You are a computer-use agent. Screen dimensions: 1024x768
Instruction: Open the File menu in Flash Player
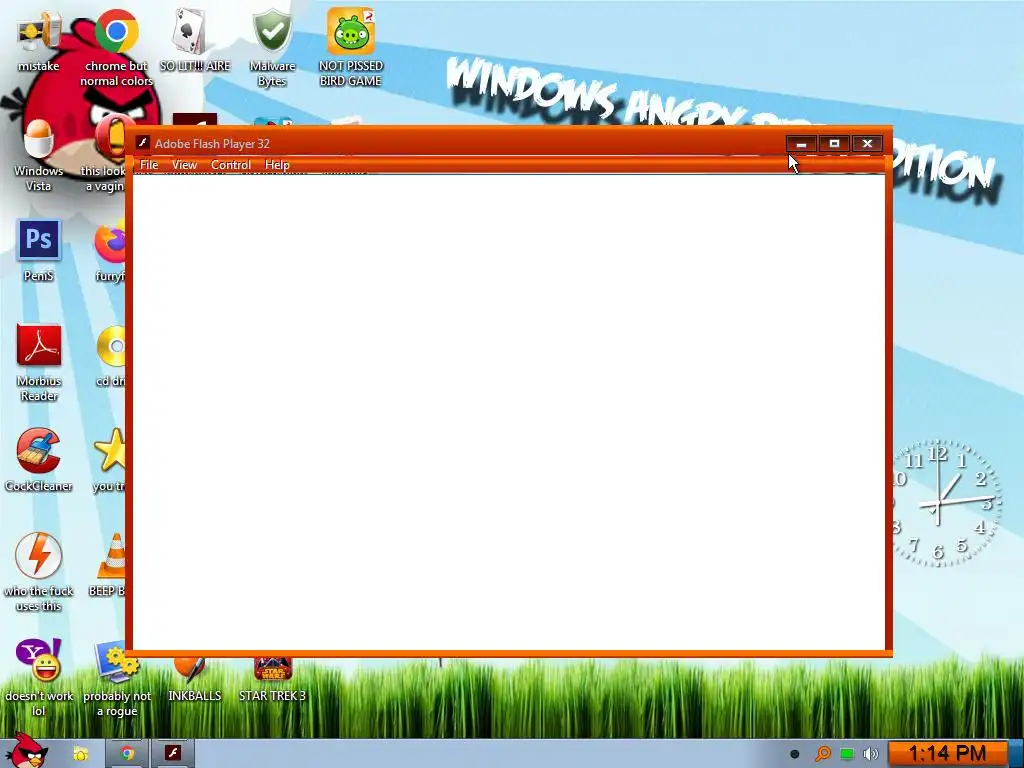tap(149, 165)
